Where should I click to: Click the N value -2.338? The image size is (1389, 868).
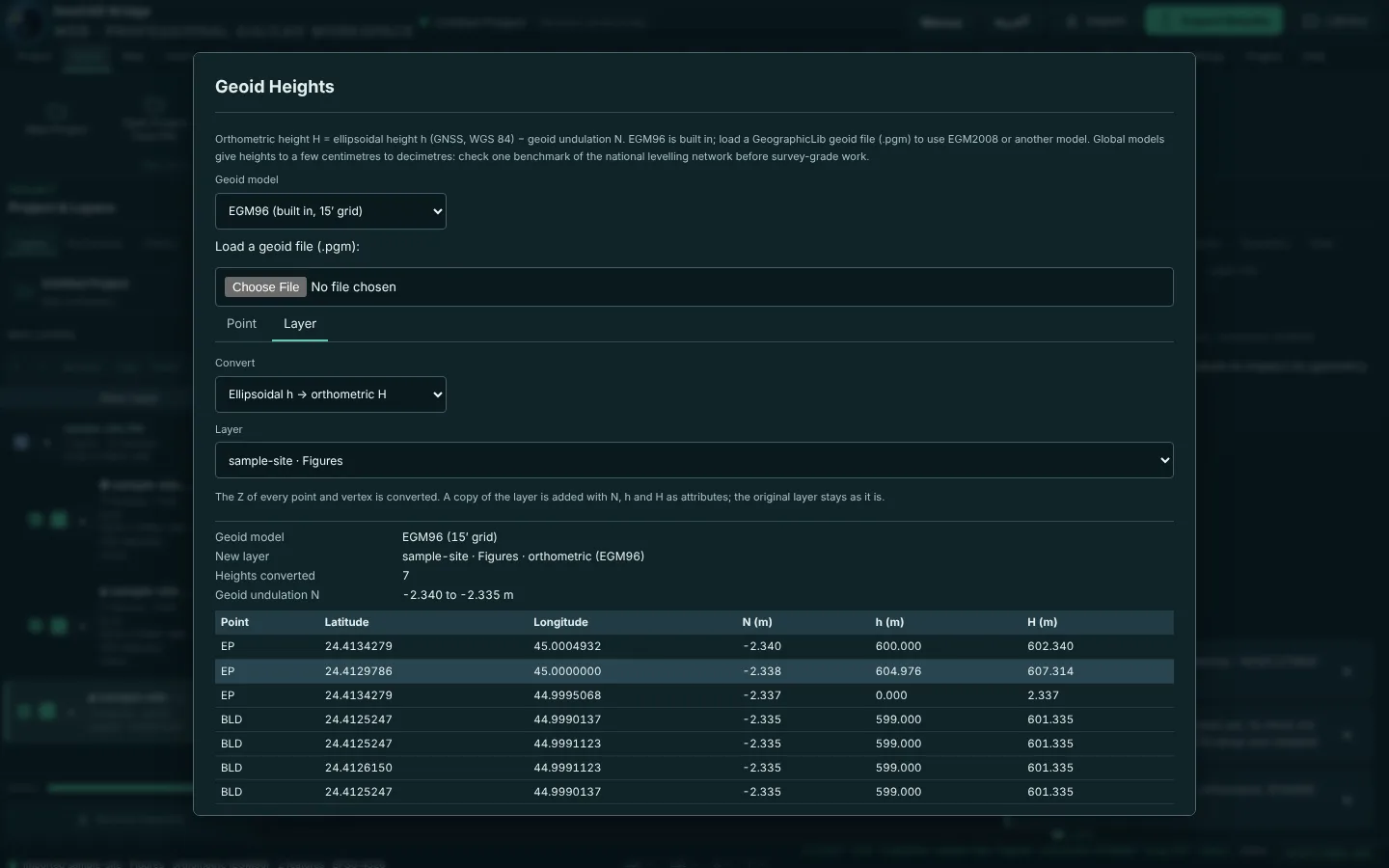click(x=762, y=671)
